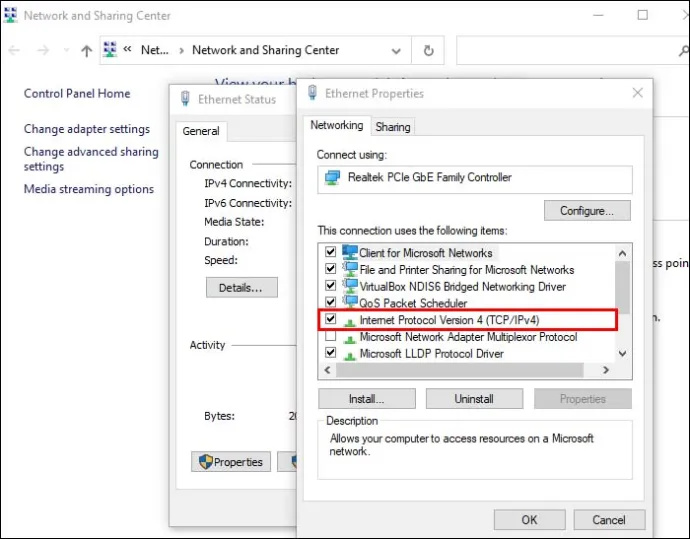Click the horizontal scrollbar of items list
Image resolution: width=690 pixels, height=539 pixels.
pyautogui.click(x=459, y=370)
